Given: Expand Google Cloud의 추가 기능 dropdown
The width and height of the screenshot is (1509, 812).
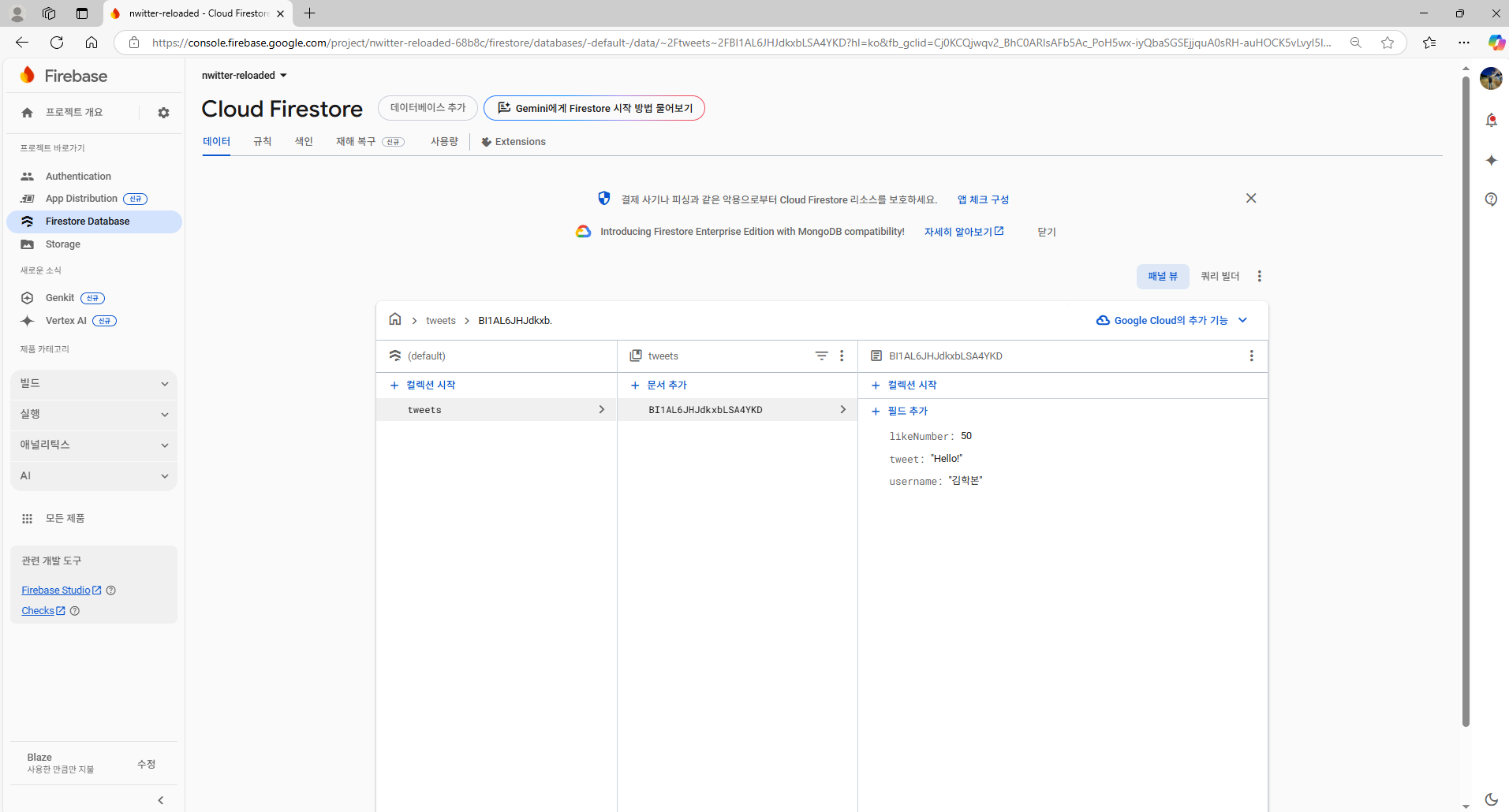Looking at the screenshot, I should 1172,320.
